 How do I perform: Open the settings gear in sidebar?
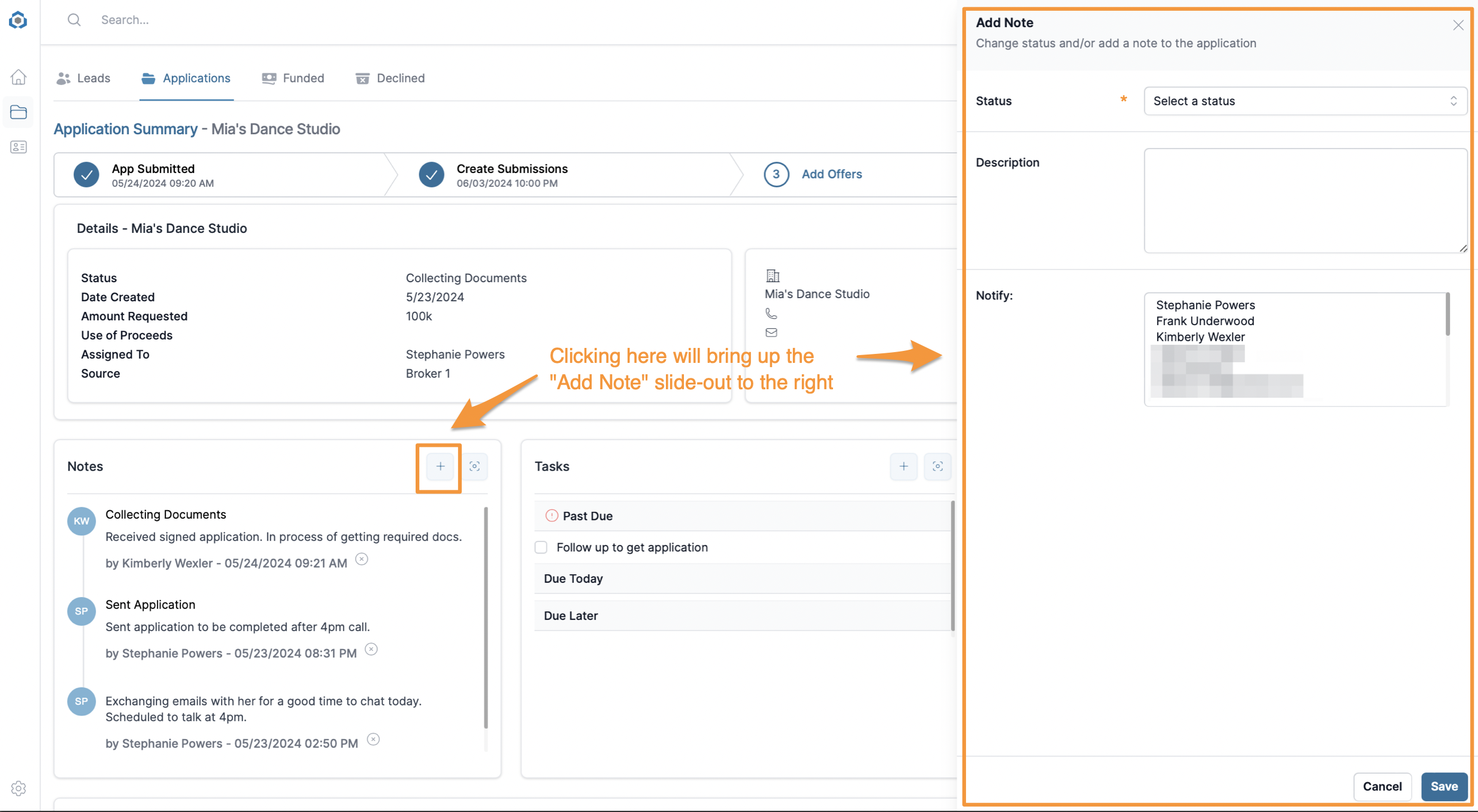pyautogui.click(x=19, y=788)
